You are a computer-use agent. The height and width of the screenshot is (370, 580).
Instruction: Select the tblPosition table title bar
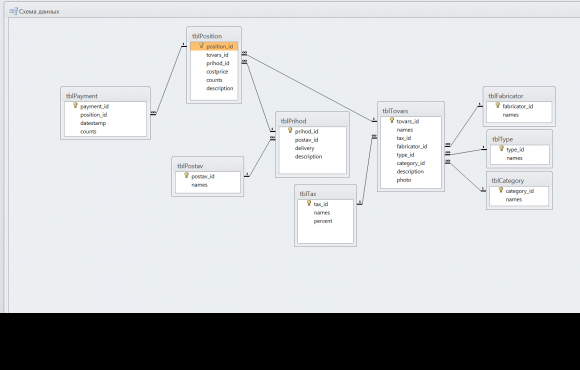pyautogui.click(x=214, y=36)
